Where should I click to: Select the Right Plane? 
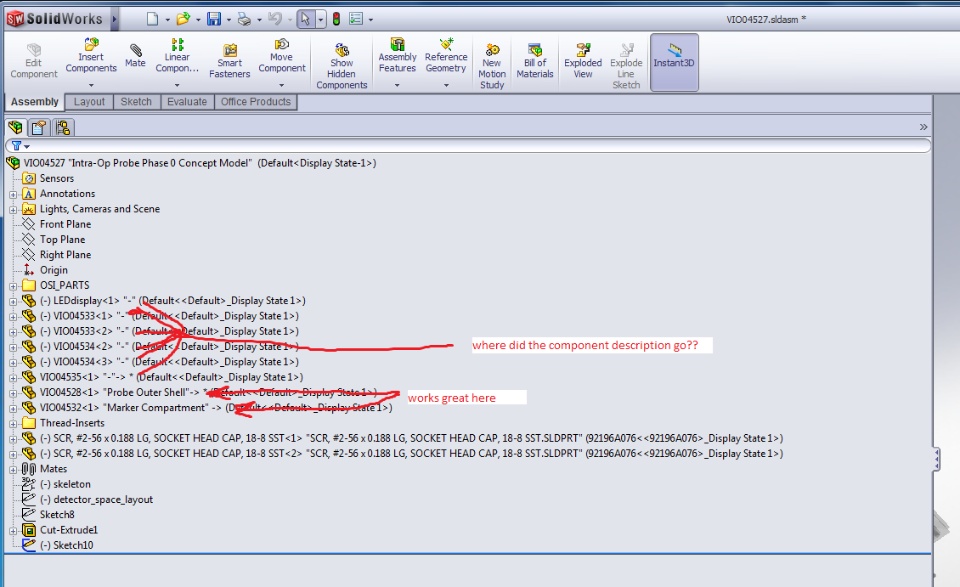point(56,255)
